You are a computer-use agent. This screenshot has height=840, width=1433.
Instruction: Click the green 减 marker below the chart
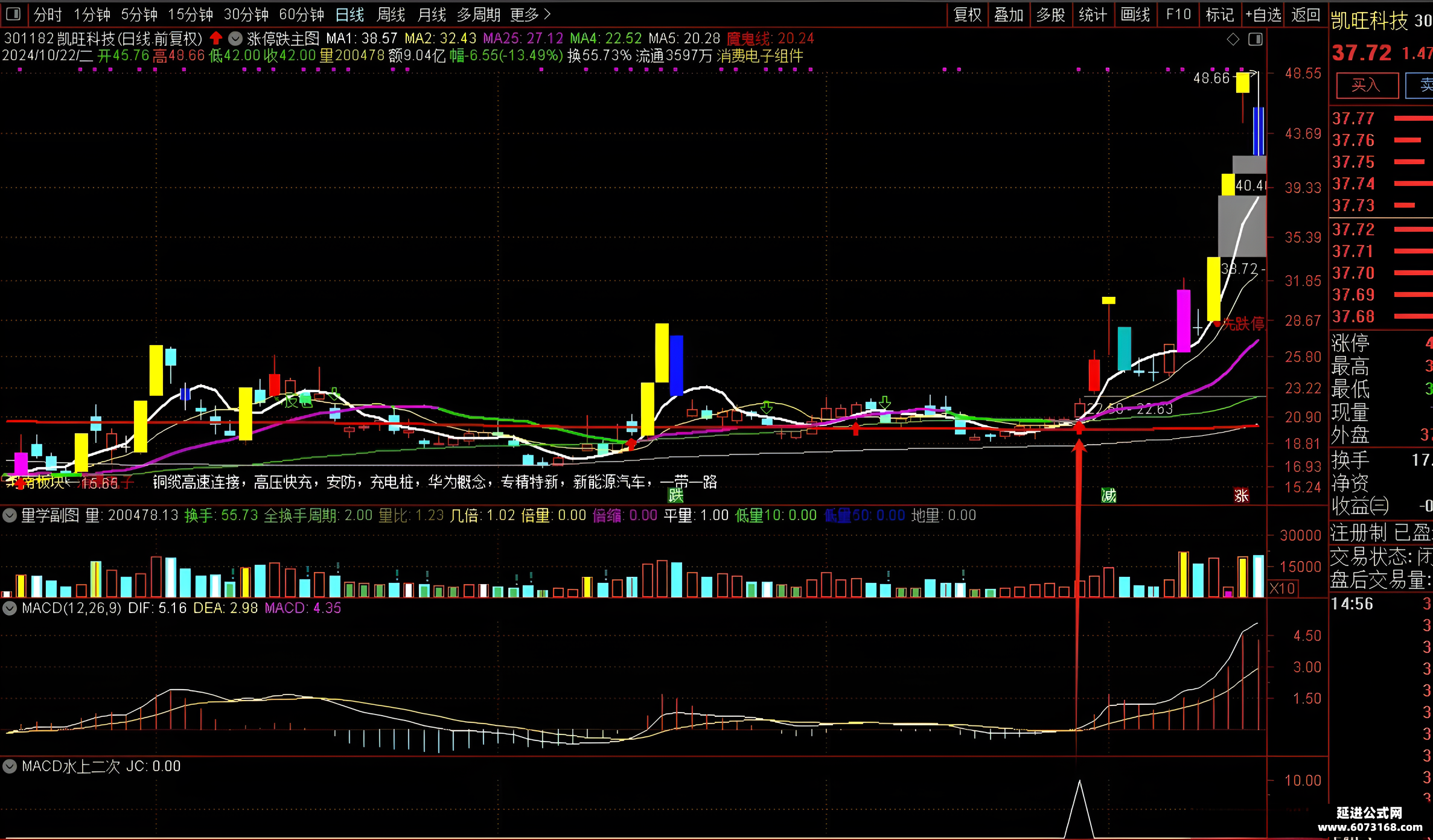[1109, 495]
